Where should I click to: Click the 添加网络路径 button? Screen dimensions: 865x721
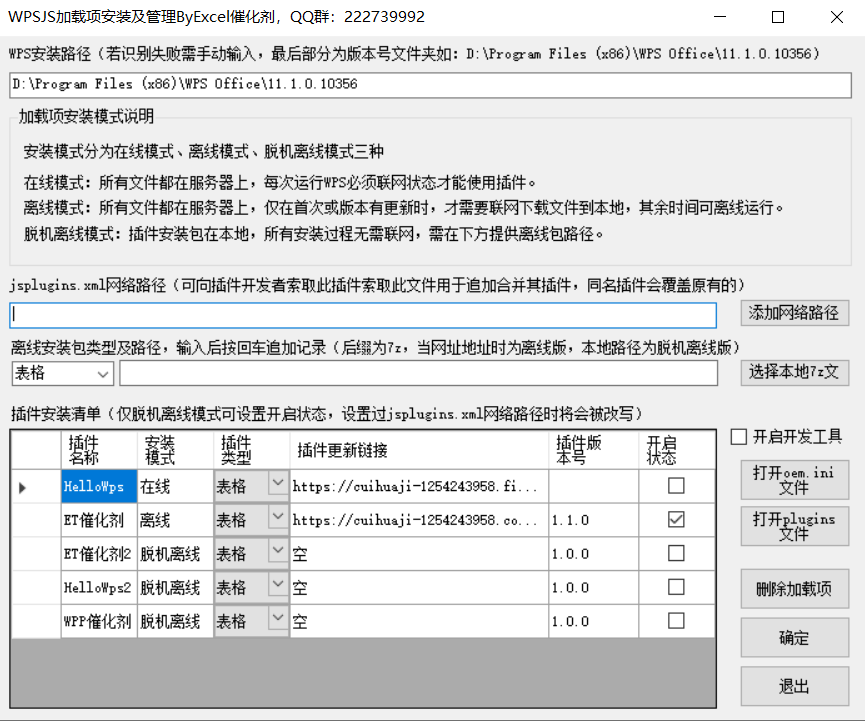(794, 313)
